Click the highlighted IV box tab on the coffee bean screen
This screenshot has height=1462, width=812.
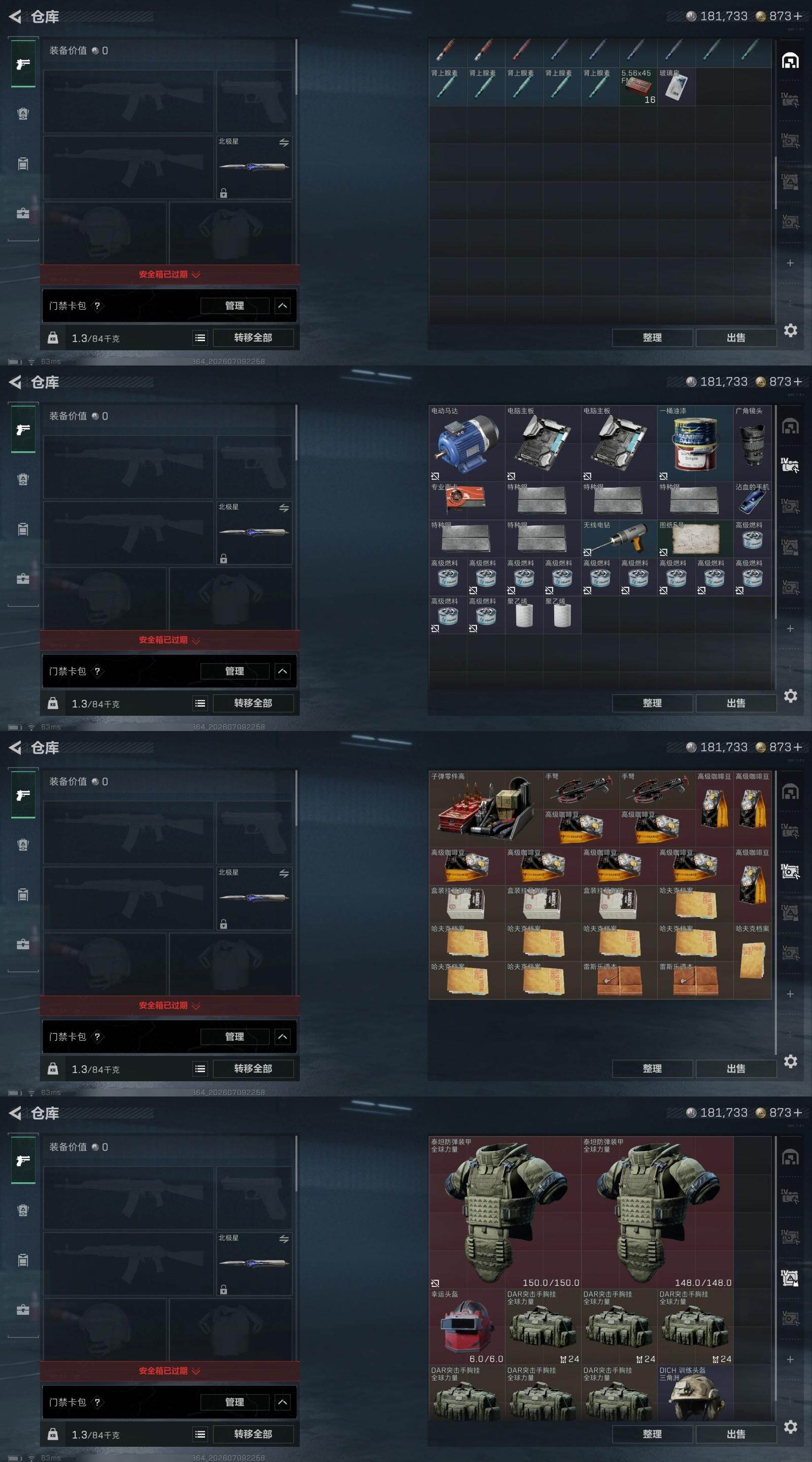pos(791,871)
